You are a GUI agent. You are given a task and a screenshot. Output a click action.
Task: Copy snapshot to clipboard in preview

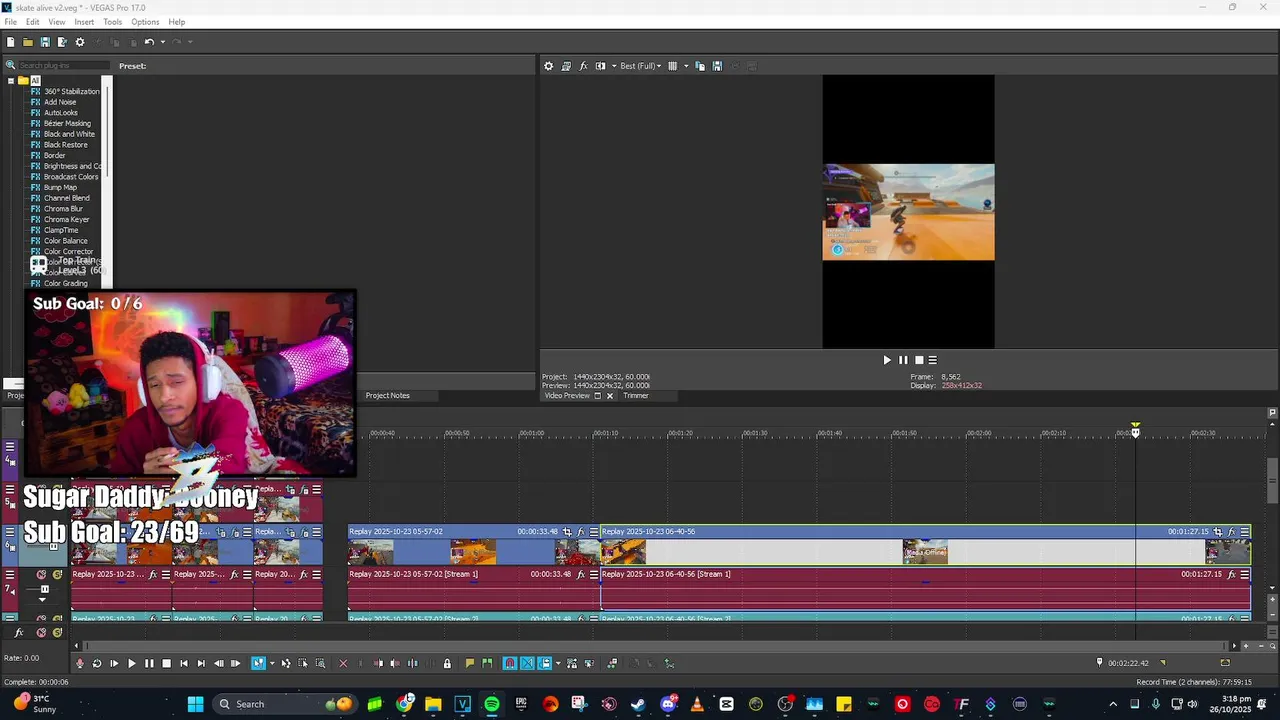pyautogui.click(x=700, y=66)
